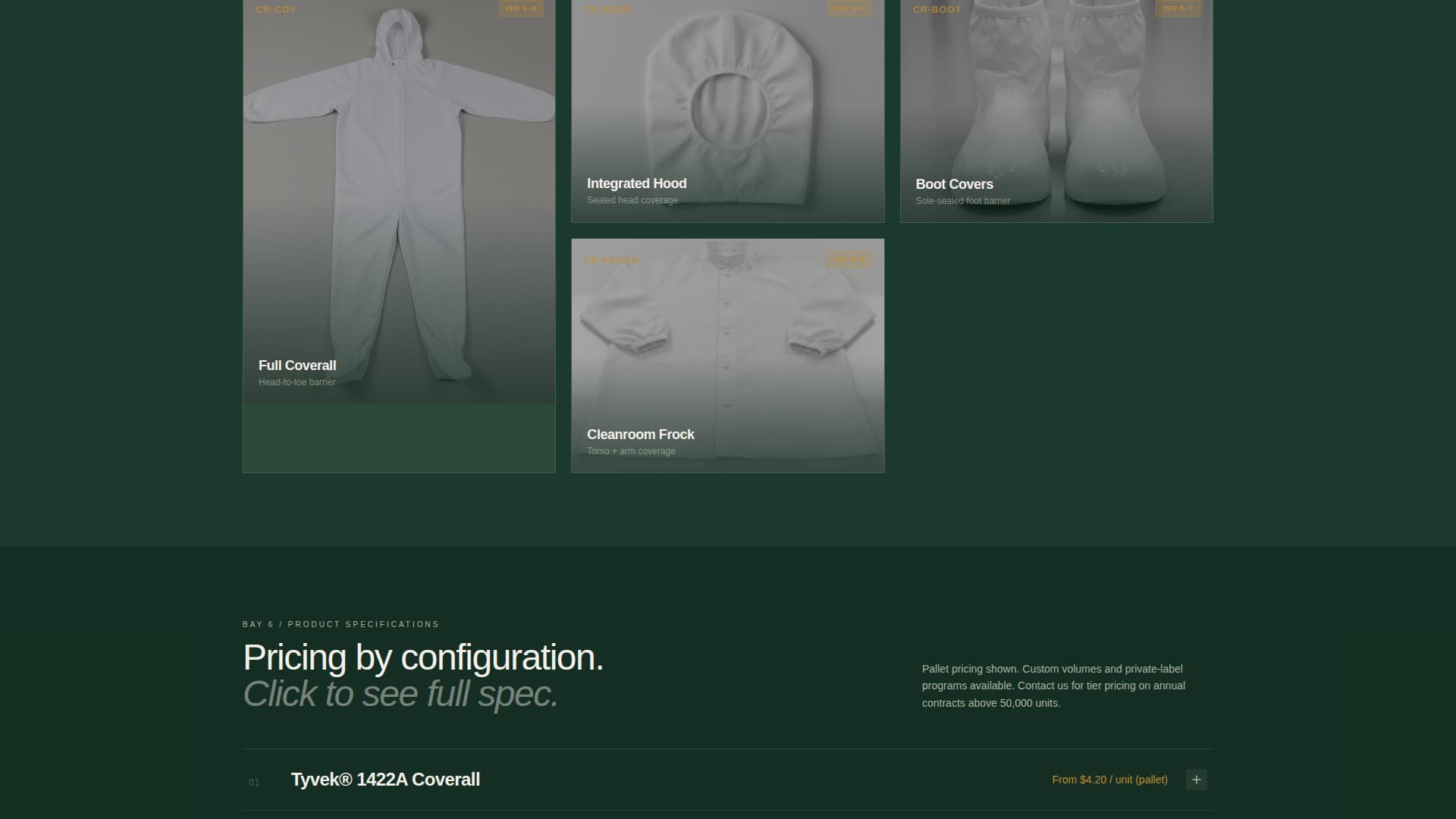
Task: Select the ISO 5-7 badge on Integrated Hood
Action: pos(850,9)
